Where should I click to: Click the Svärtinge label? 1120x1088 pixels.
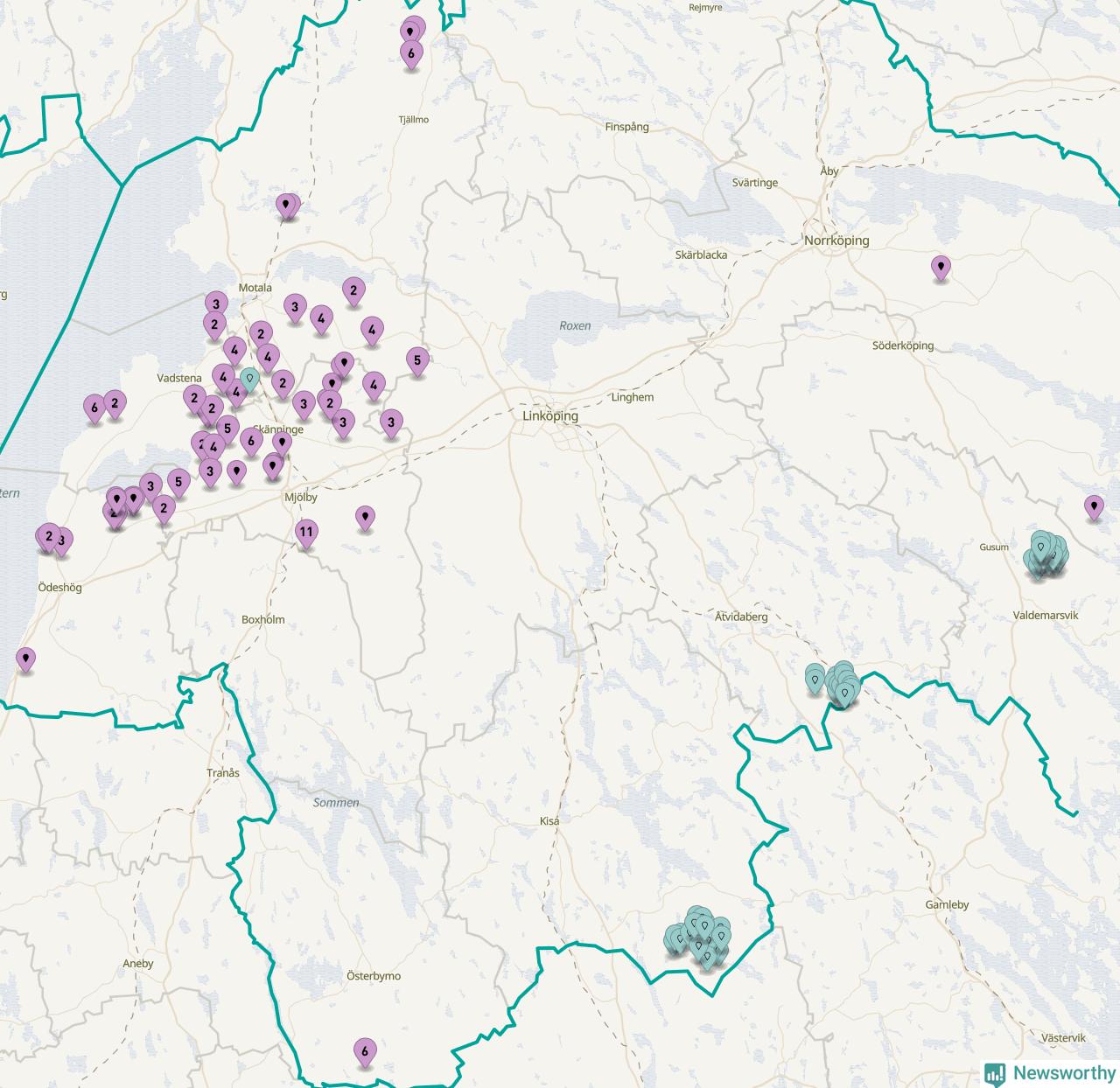755,184
